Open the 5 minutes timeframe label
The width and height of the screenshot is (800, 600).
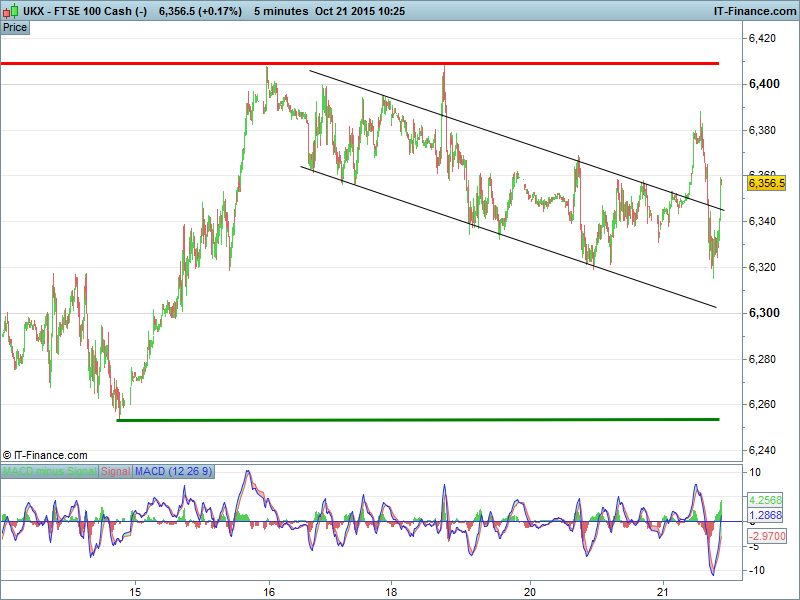(x=281, y=10)
